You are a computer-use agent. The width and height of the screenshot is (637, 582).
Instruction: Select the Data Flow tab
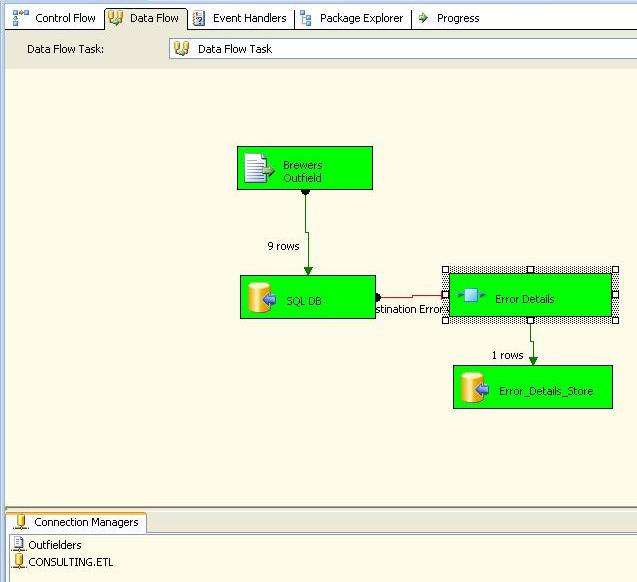145,18
